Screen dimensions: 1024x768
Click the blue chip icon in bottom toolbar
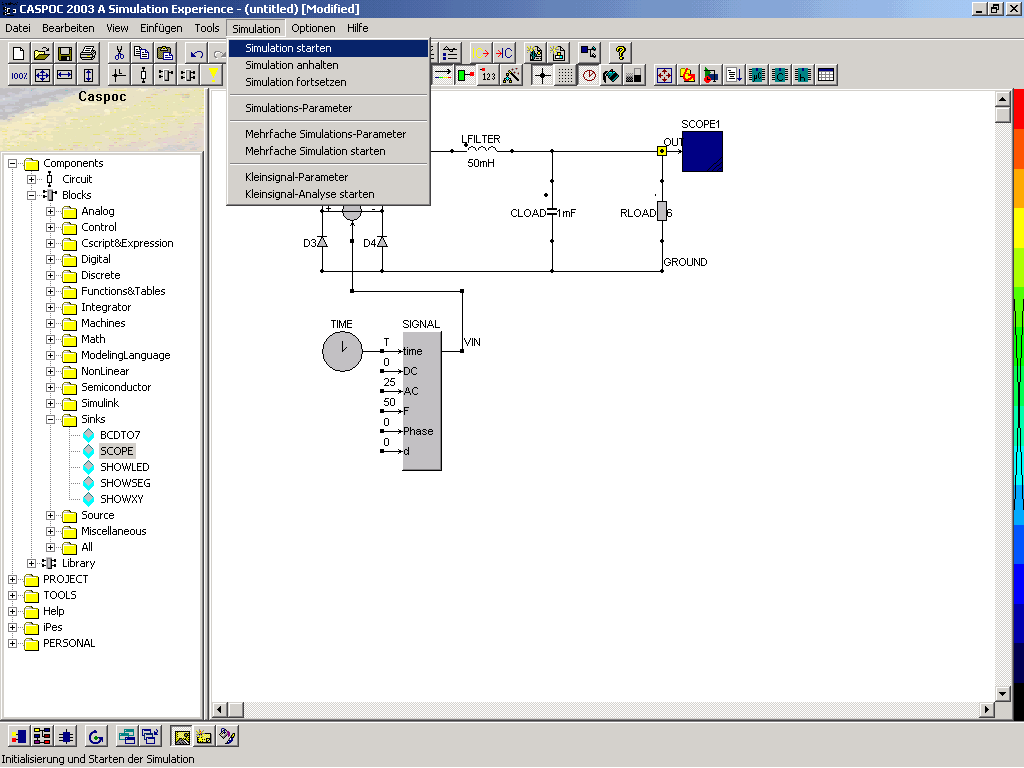point(65,736)
